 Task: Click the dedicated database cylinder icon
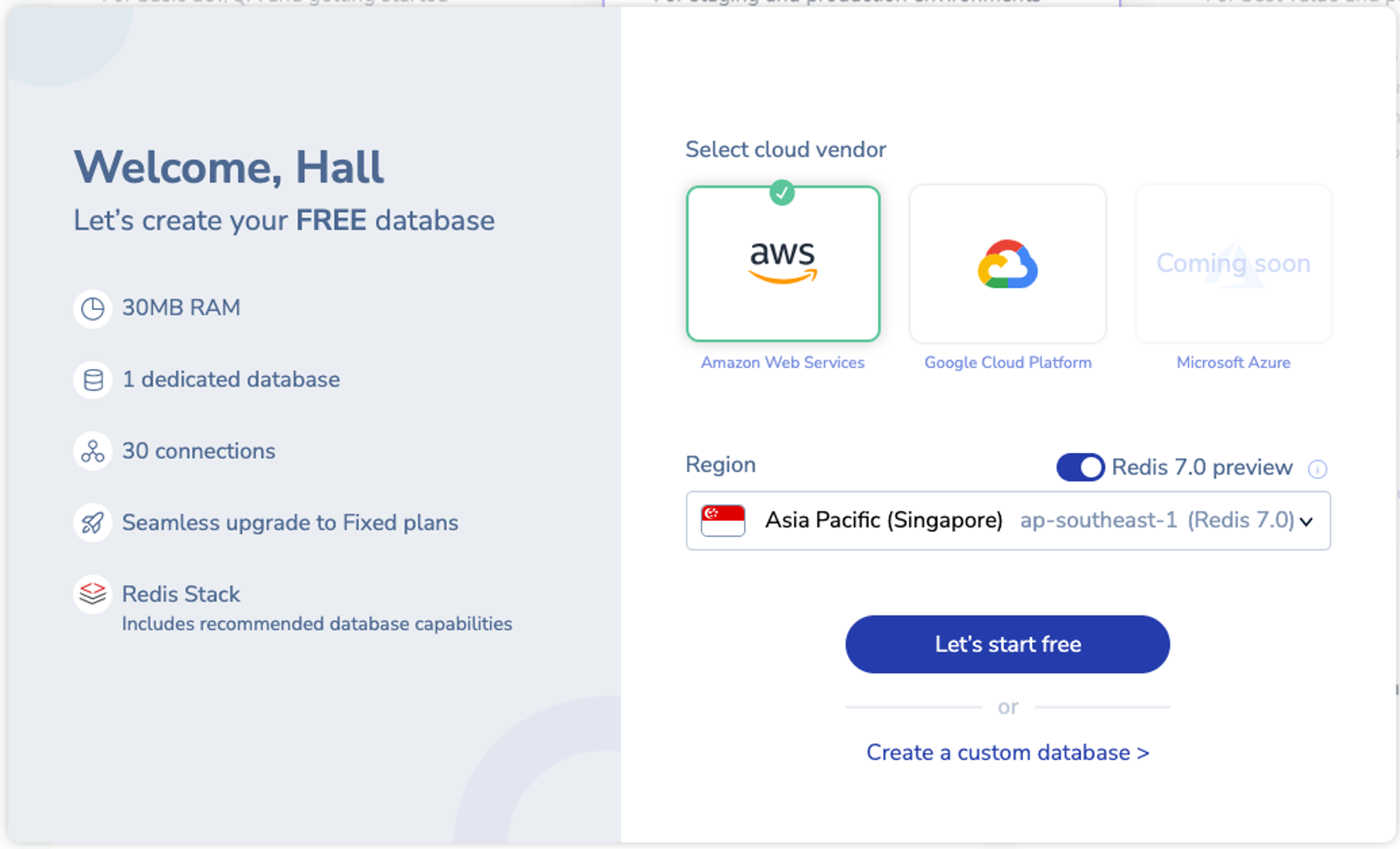point(93,380)
